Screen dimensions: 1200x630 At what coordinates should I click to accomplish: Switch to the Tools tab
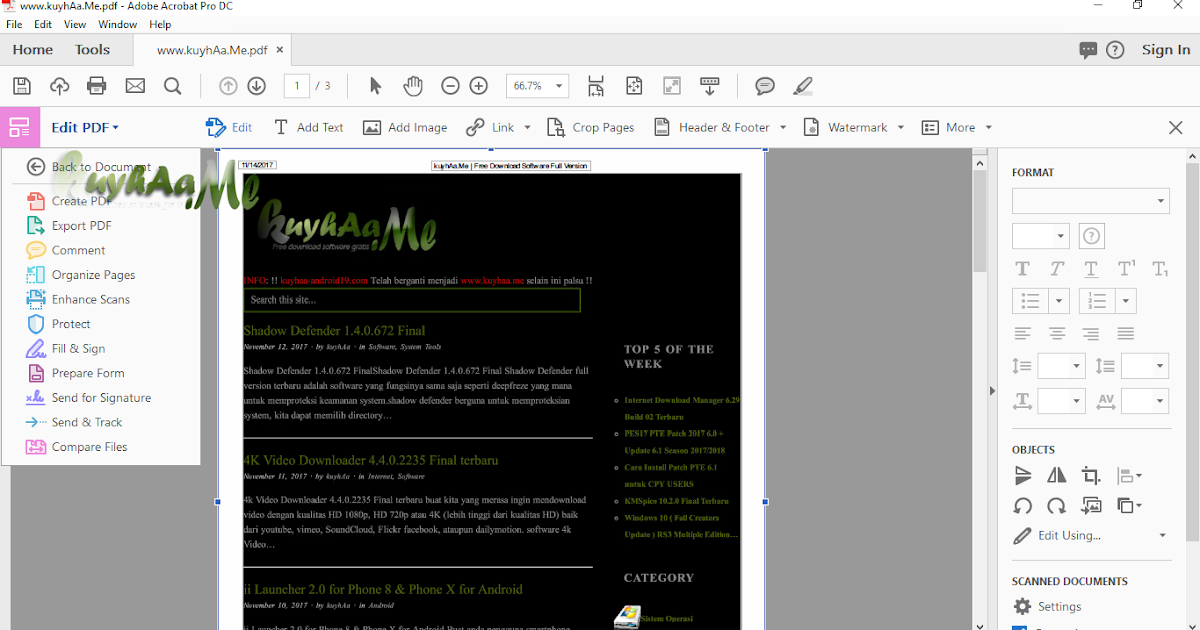(x=93, y=50)
